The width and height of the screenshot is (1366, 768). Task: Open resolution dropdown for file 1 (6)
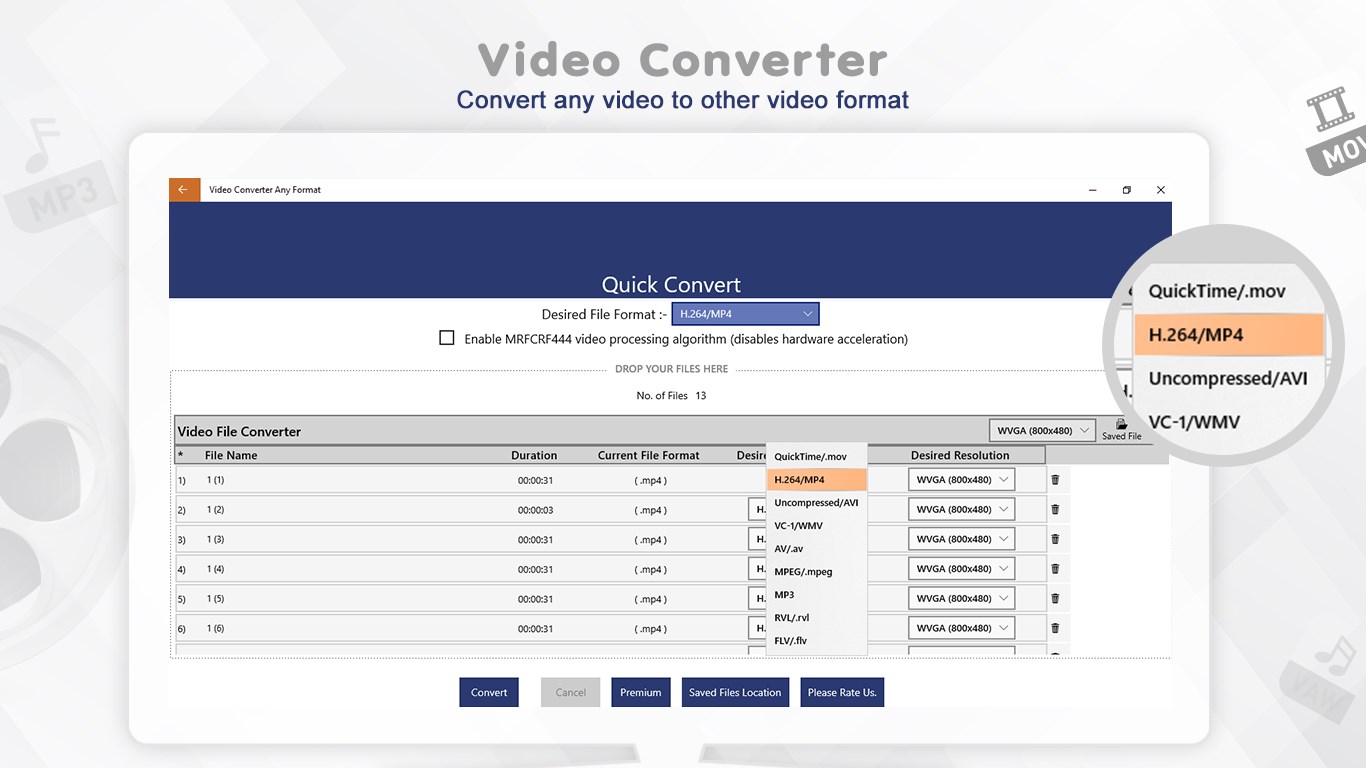(961, 628)
